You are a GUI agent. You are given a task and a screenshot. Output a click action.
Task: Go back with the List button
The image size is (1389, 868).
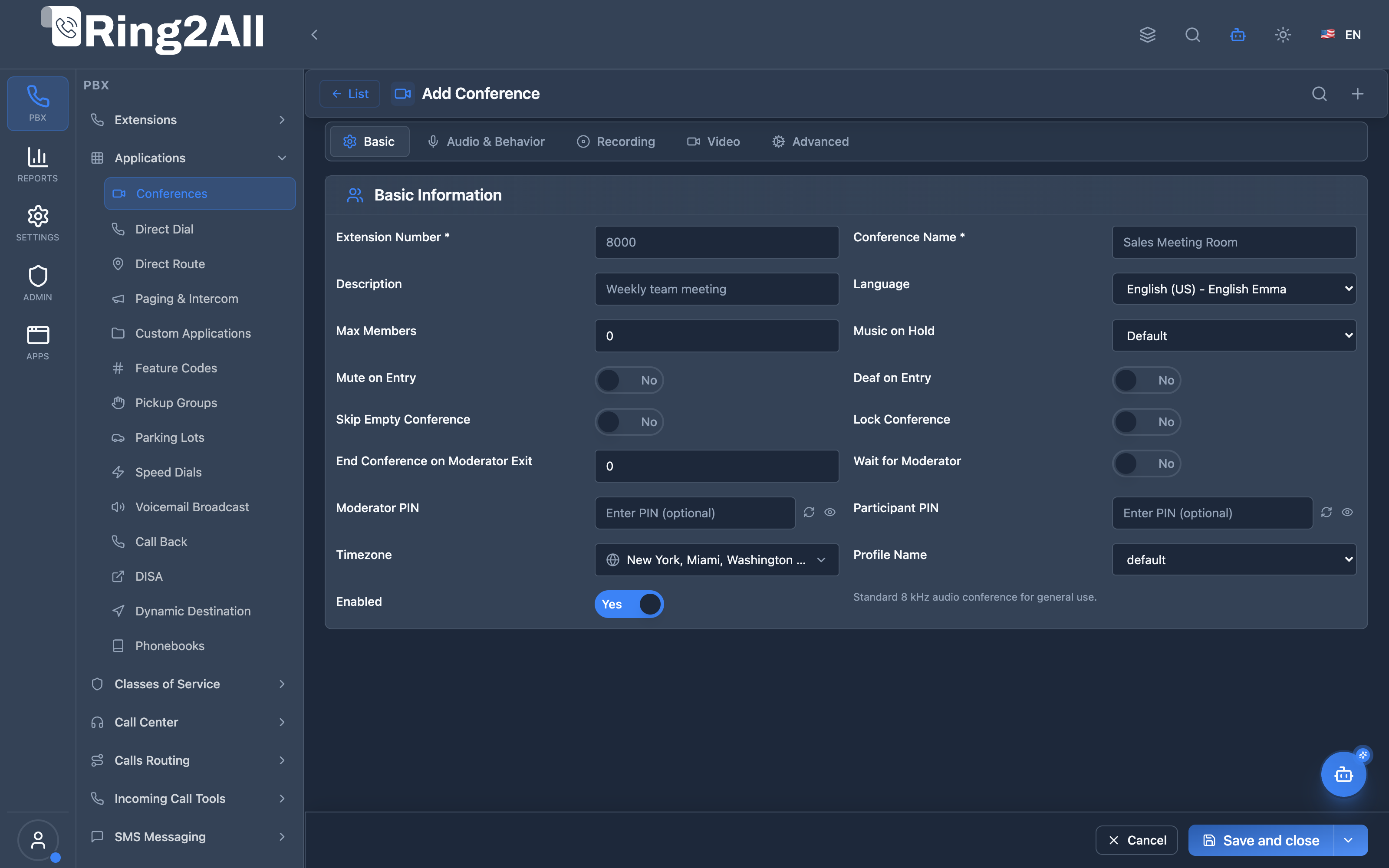(x=349, y=94)
